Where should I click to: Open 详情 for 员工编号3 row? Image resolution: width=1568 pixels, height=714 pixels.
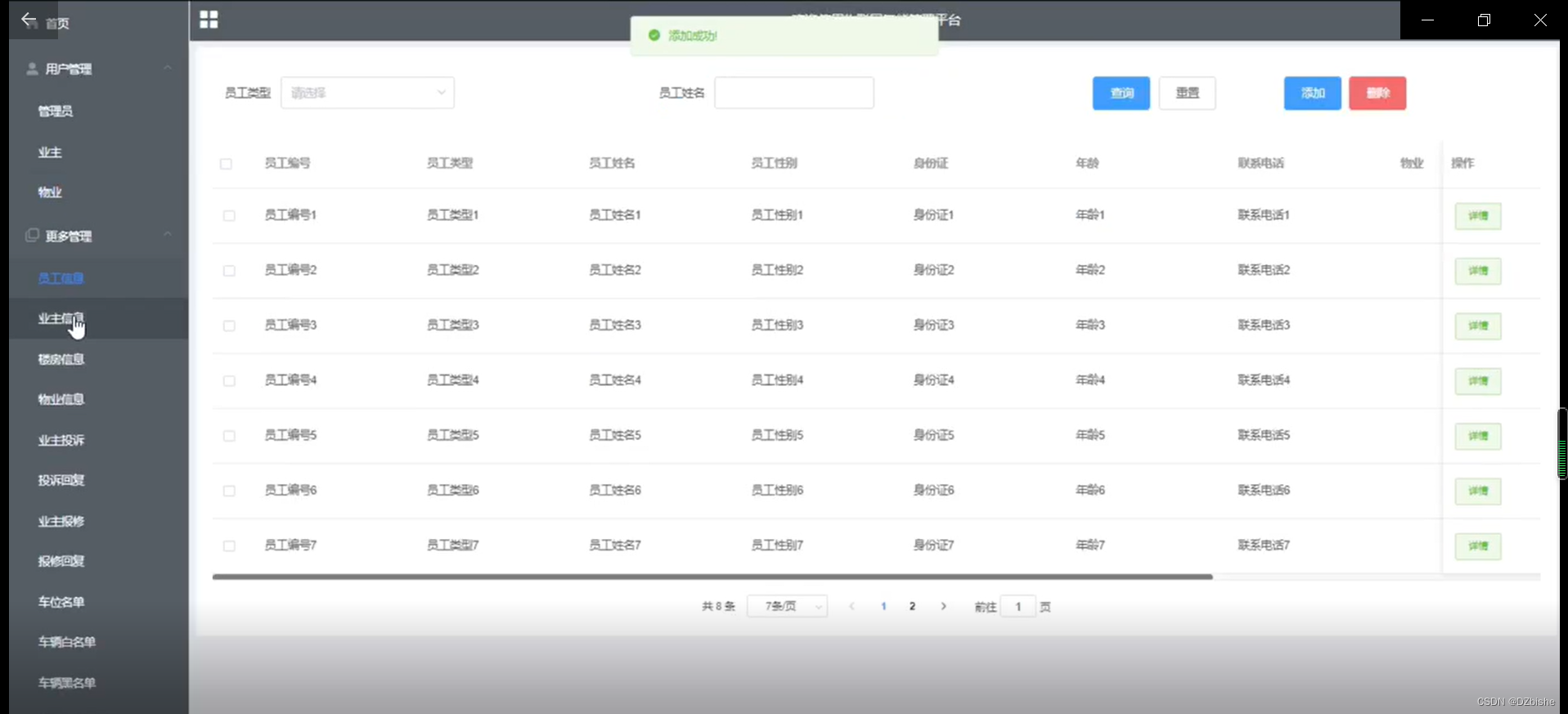[x=1478, y=326]
